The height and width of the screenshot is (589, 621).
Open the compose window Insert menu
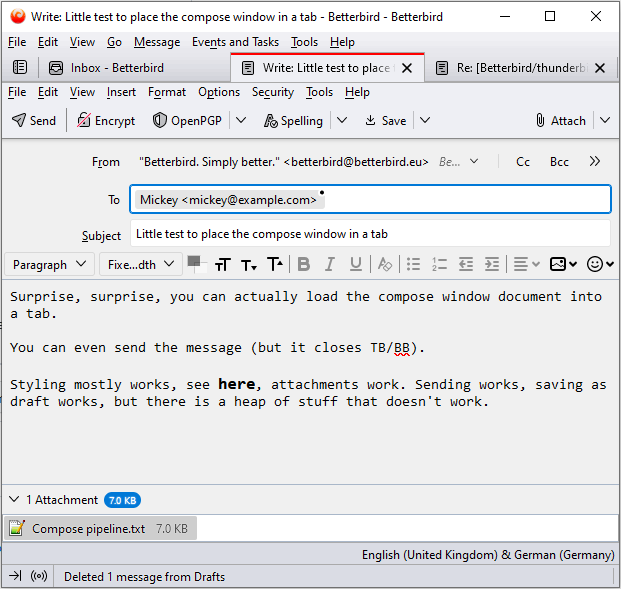tap(121, 92)
